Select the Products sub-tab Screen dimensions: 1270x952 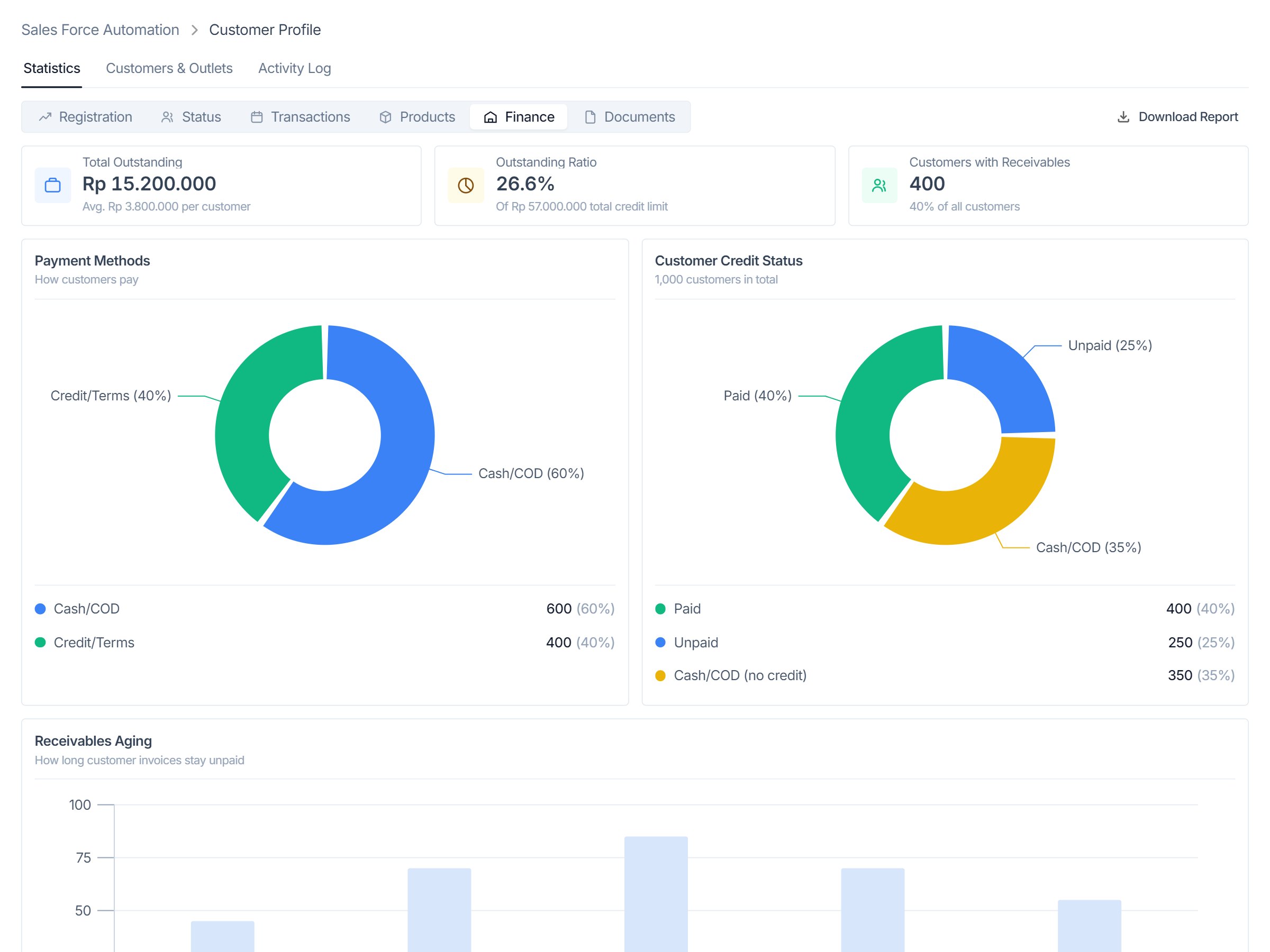418,117
